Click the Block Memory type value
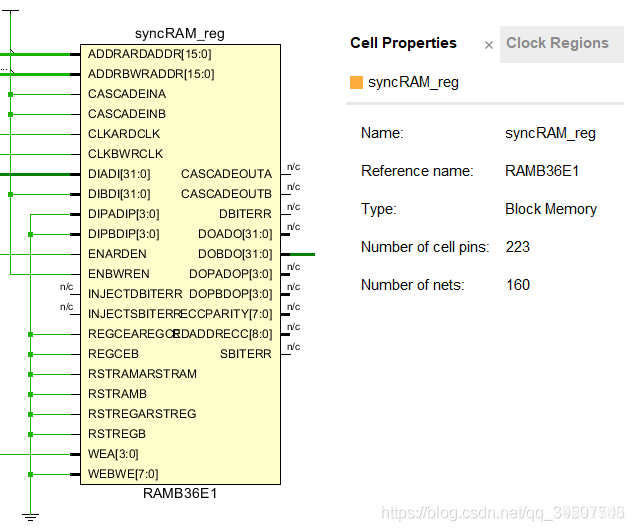The image size is (634, 531). click(551, 209)
